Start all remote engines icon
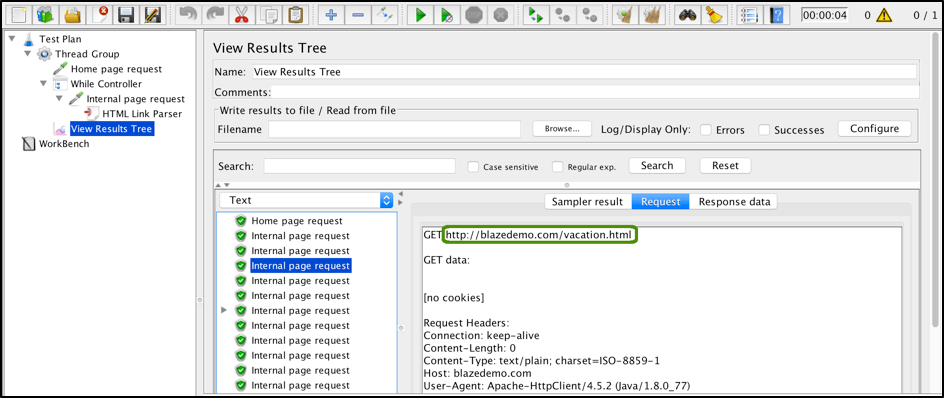 [x=534, y=14]
